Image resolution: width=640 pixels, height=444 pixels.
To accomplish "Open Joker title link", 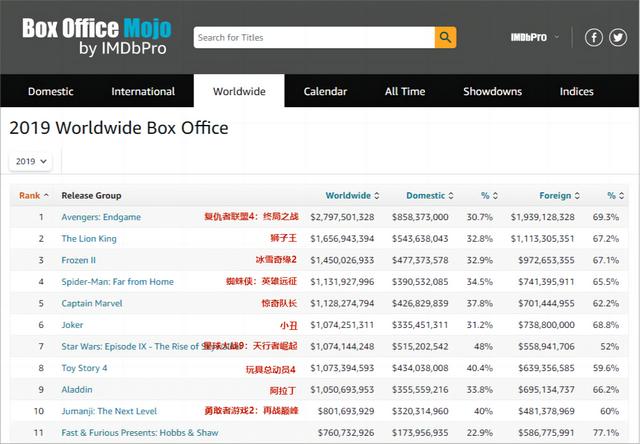I will 72,325.
